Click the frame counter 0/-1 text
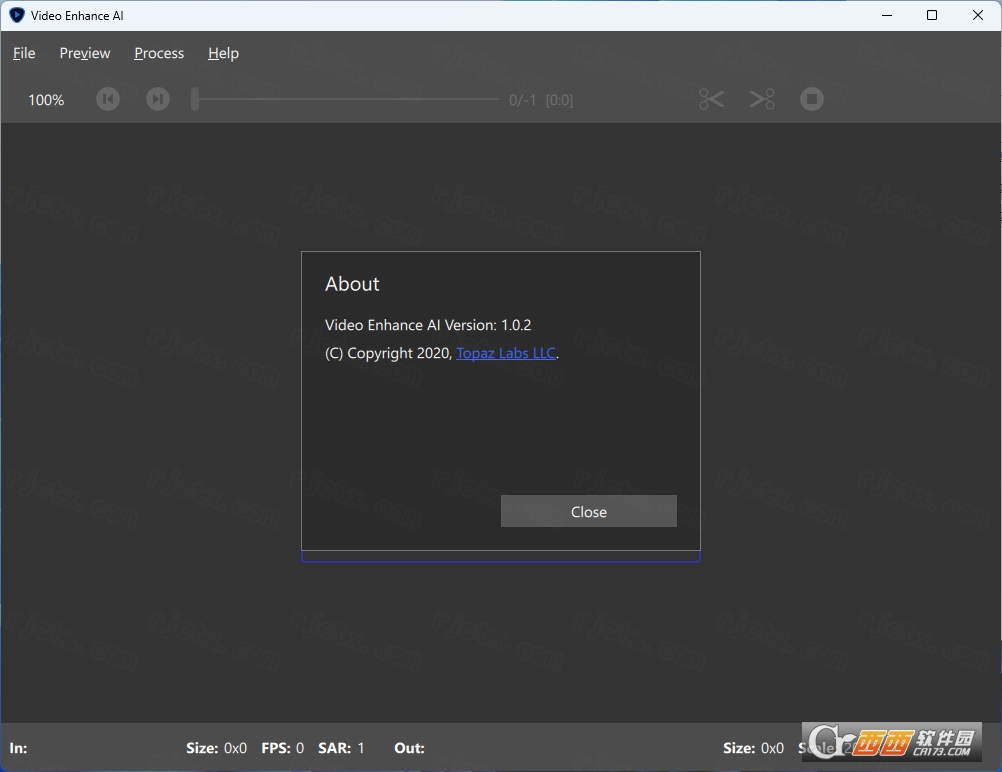Screen dimensions: 1002x772 click(522, 100)
